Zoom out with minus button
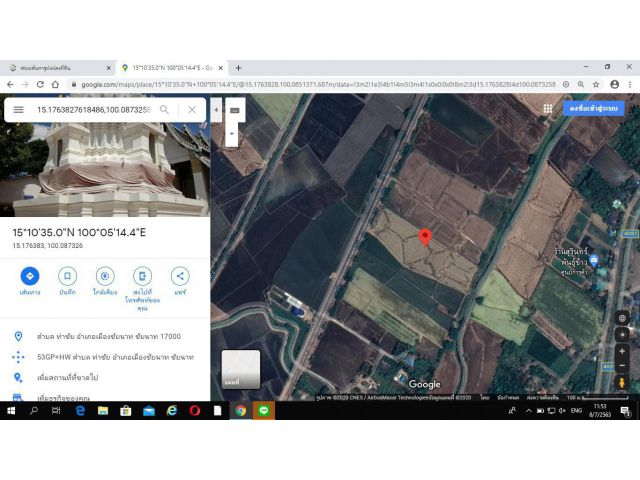Viewport: 640px width, 480px height. coord(622,365)
